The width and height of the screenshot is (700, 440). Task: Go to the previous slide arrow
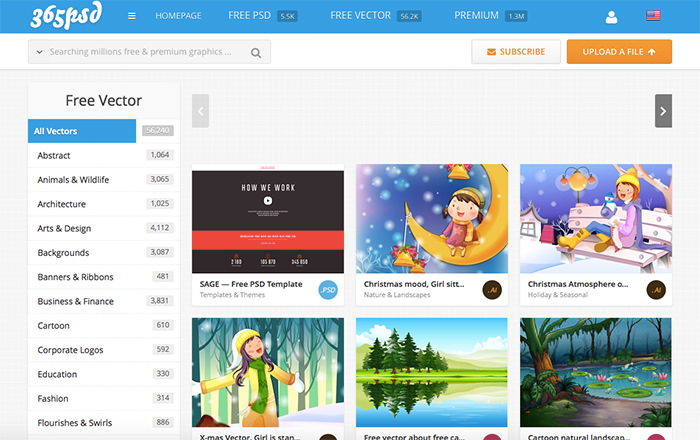pyautogui.click(x=200, y=111)
